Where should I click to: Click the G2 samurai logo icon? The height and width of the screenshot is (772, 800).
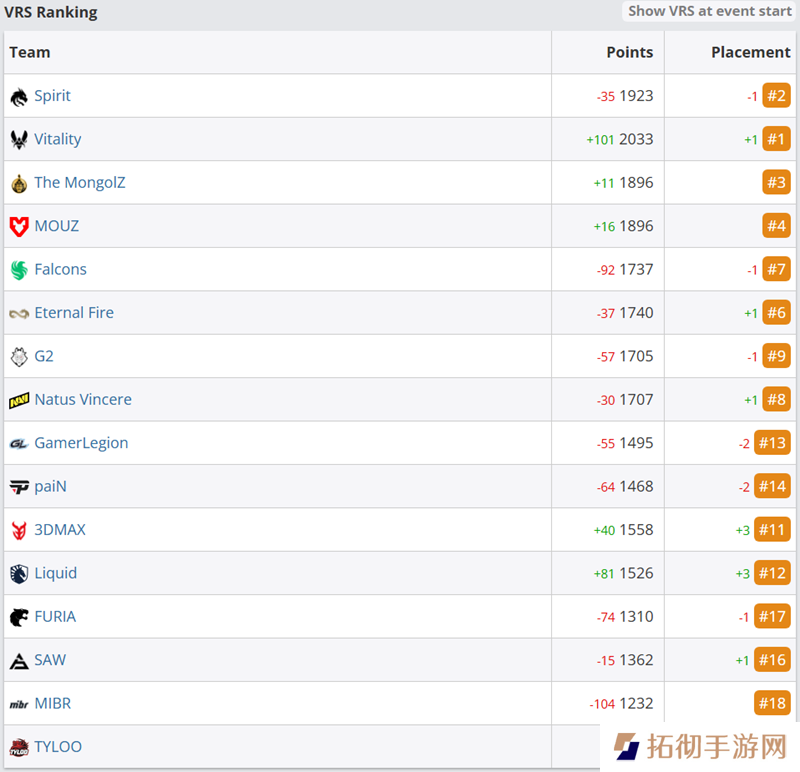click(x=19, y=357)
